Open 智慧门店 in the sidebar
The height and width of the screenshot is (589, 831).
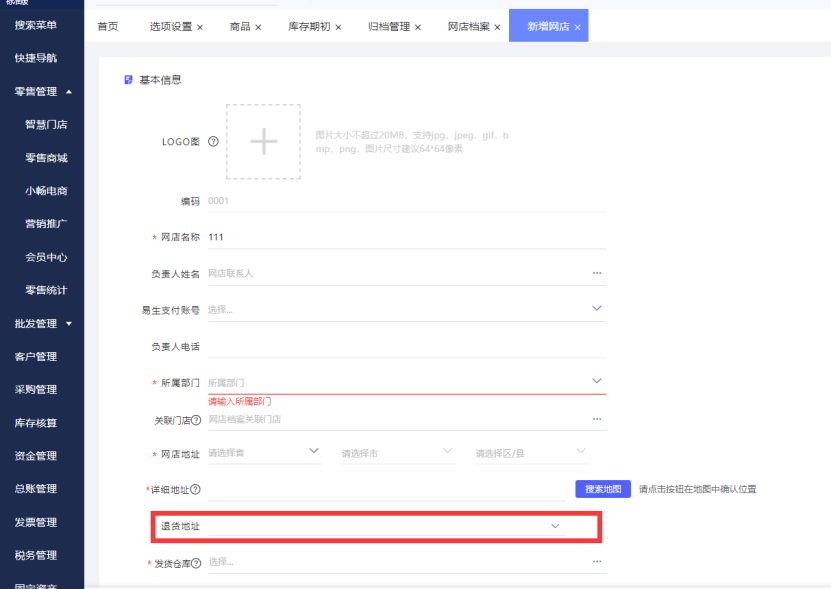coord(46,125)
